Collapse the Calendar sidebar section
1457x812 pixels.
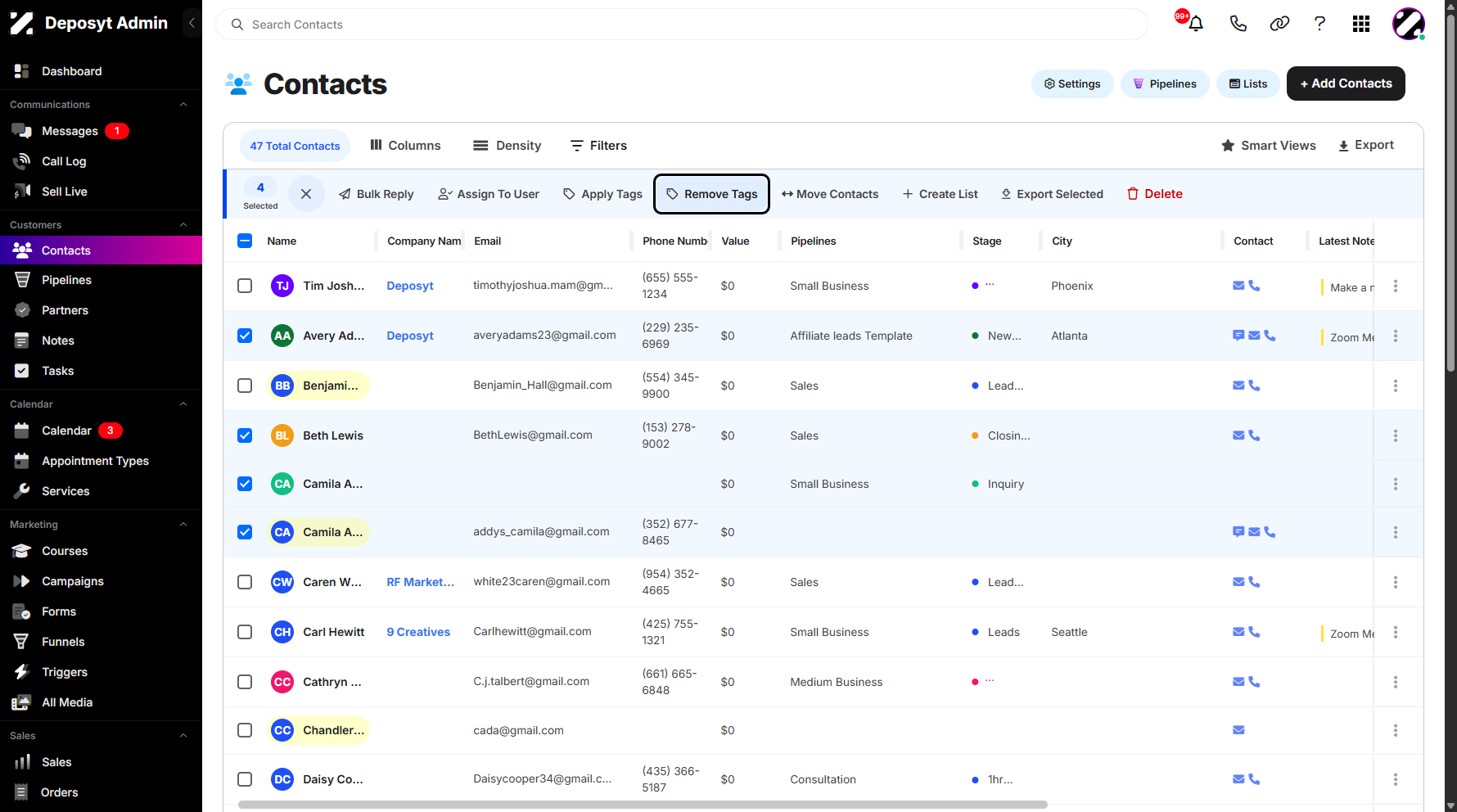coord(183,404)
